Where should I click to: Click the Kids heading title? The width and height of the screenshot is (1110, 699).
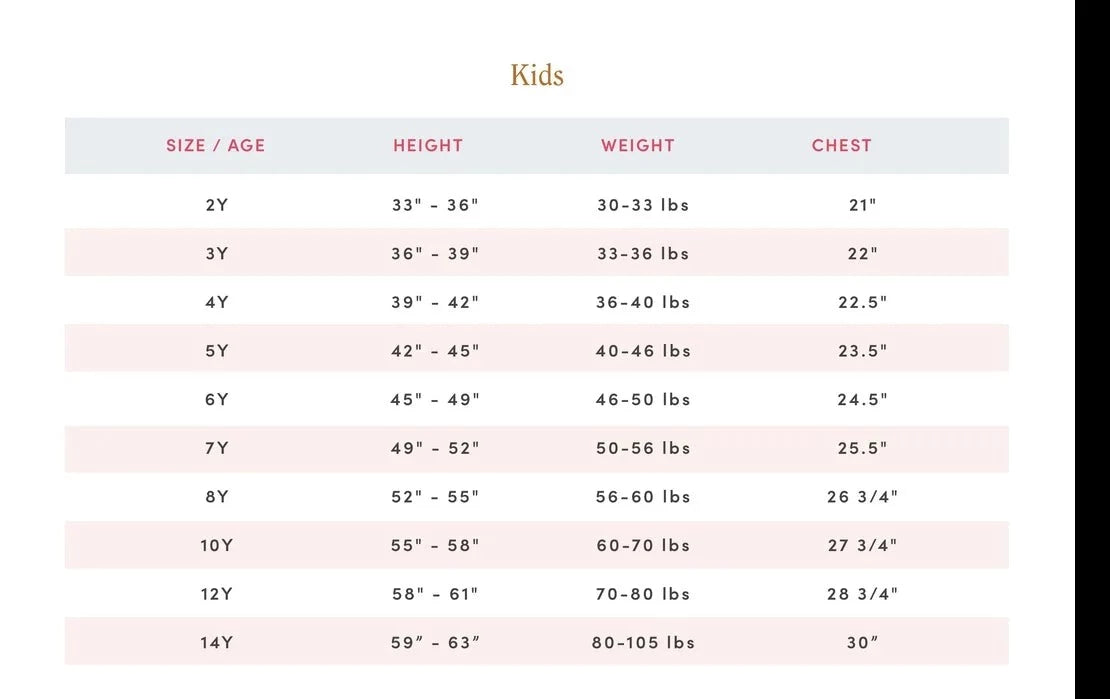tap(537, 75)
